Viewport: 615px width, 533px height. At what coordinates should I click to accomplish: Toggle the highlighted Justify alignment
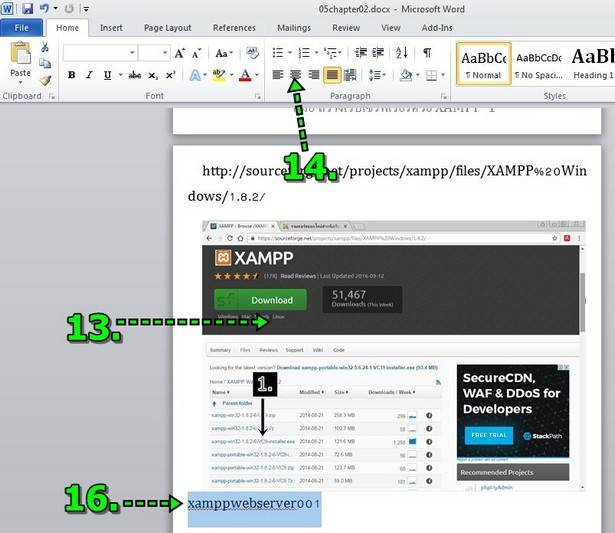332,75
